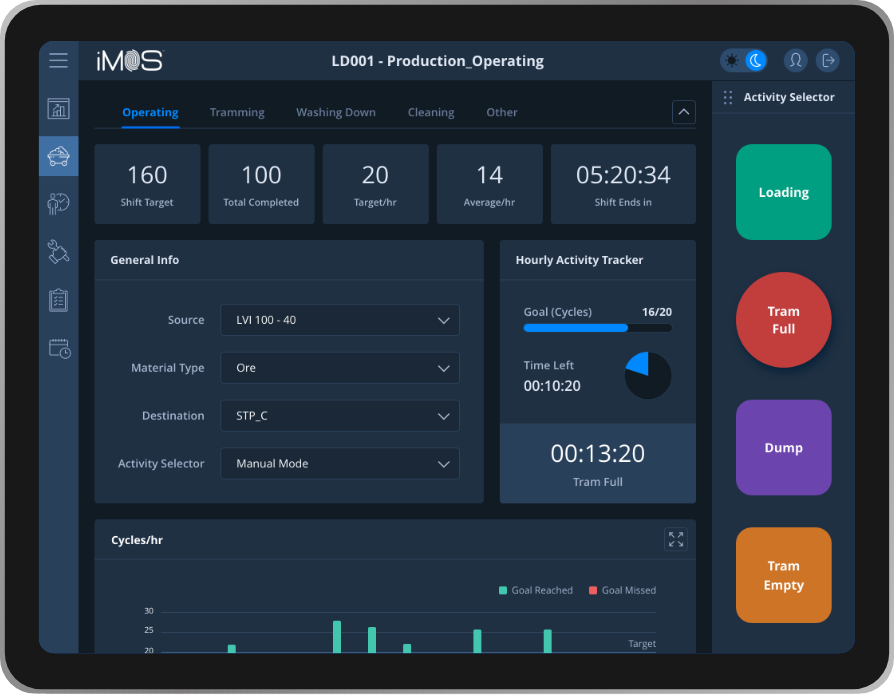
Task: Switch to the Washing Down tab
Action: (336, 112)
